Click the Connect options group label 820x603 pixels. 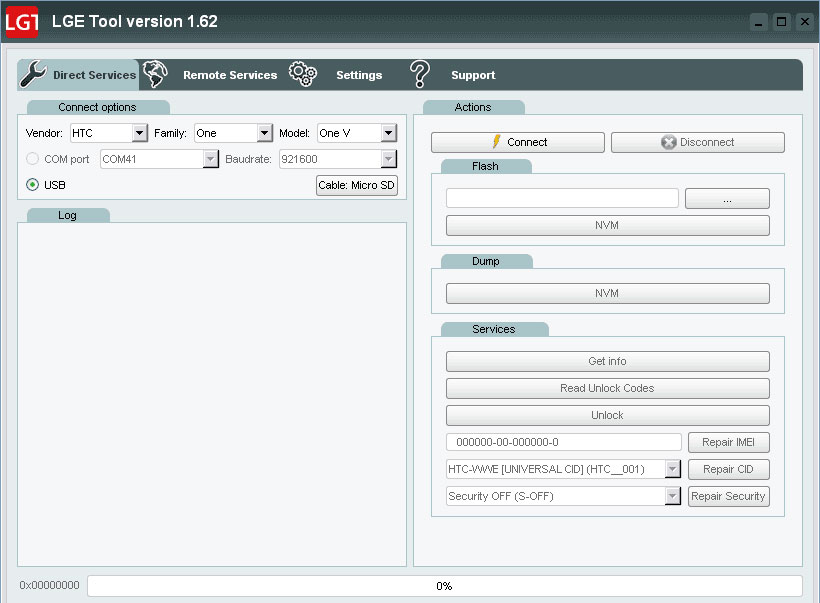coord(97,107)
